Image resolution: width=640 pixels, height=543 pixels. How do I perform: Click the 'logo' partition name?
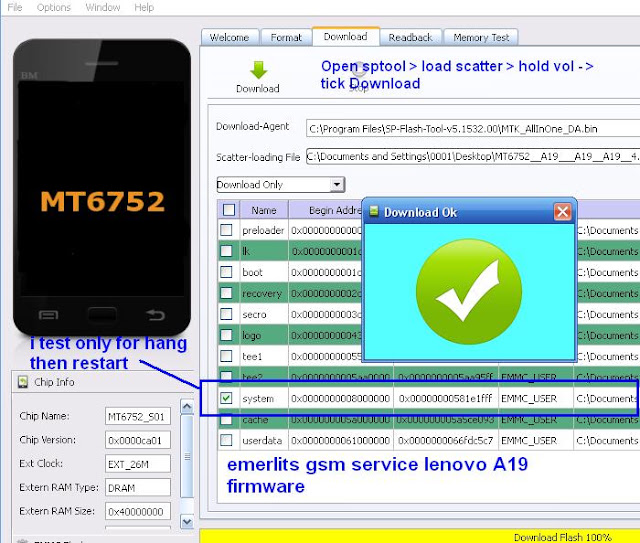(x=251, y=336)
